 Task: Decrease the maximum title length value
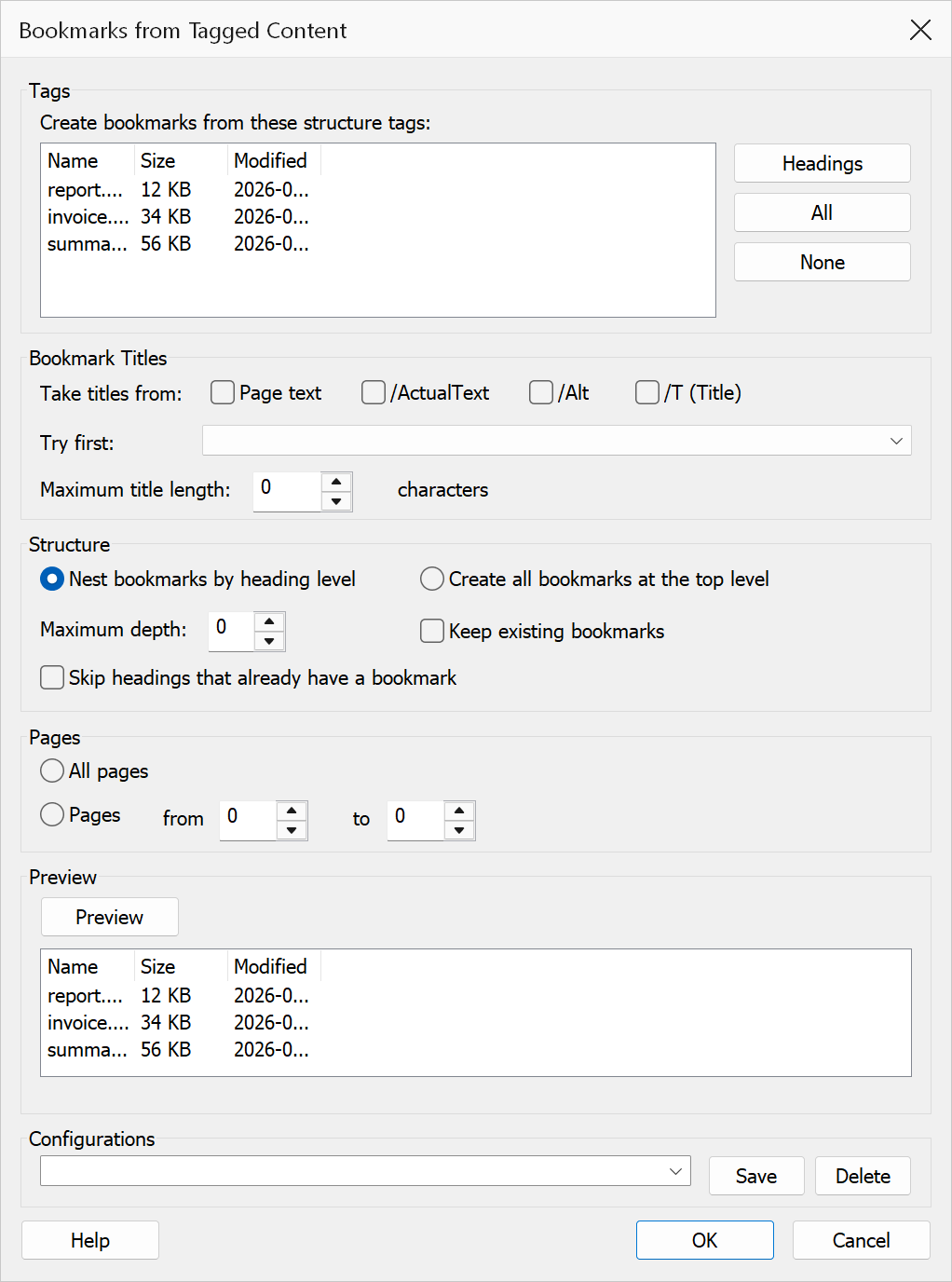[x=336, y=501]
